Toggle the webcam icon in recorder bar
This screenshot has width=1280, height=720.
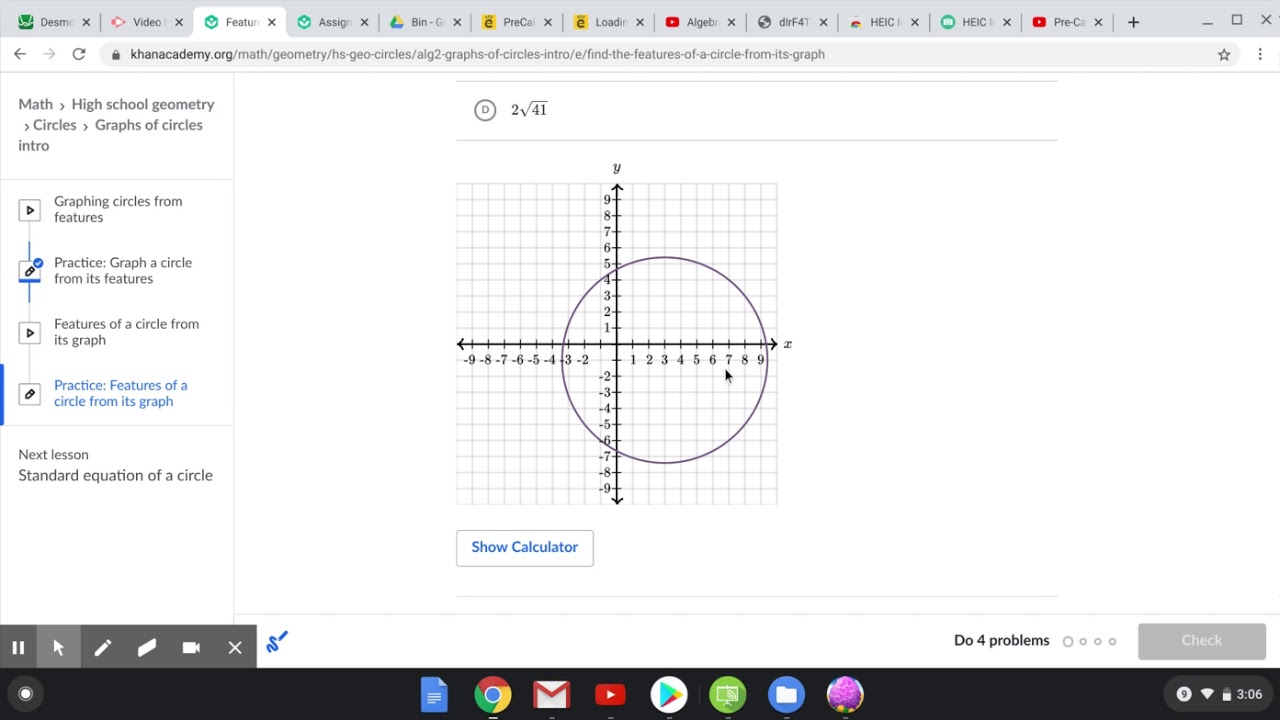[191, 647]
